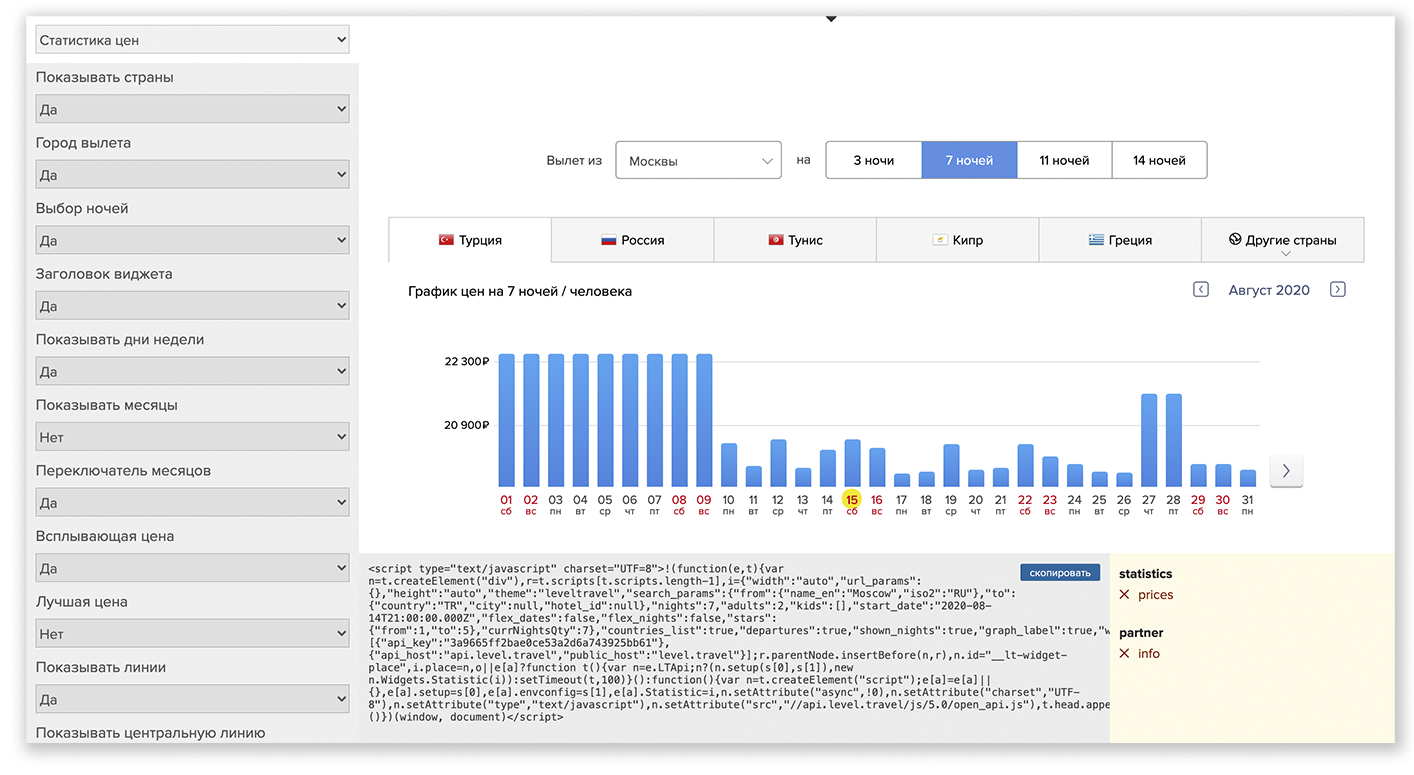Select highlighted date 15 сб
This screenshot has width=1414, height=775.
pos(852,503)
